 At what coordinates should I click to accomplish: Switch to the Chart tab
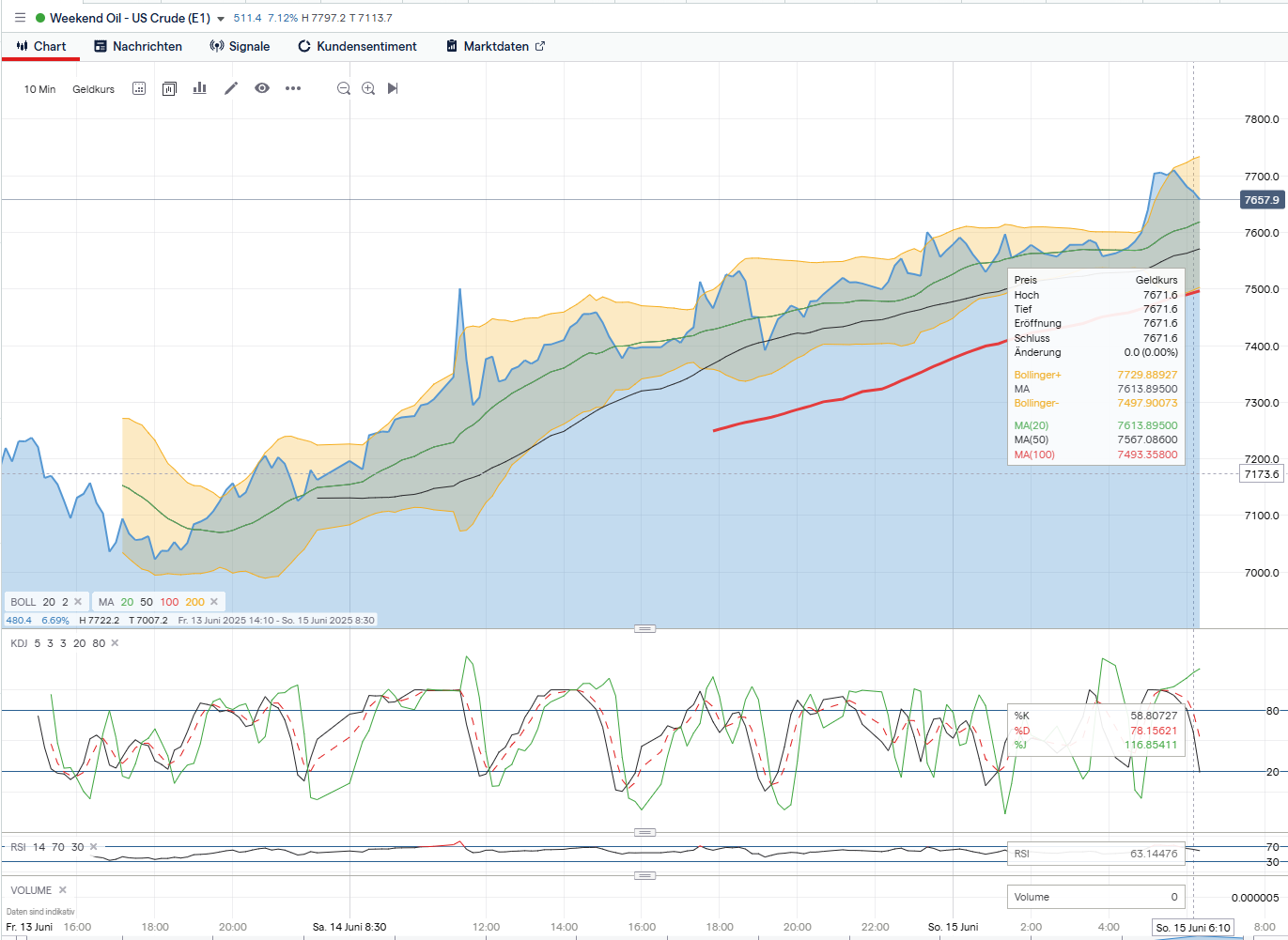40,46
